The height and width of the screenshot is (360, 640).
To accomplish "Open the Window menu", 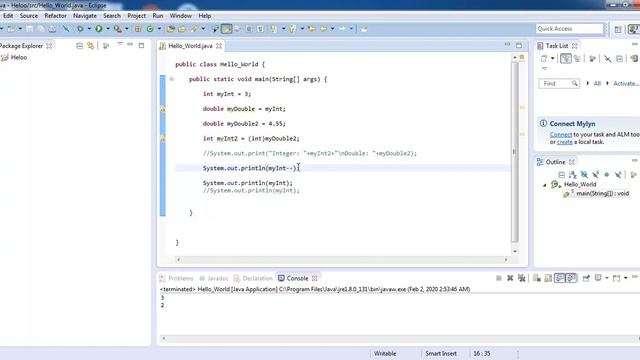I will pos(181,16).
